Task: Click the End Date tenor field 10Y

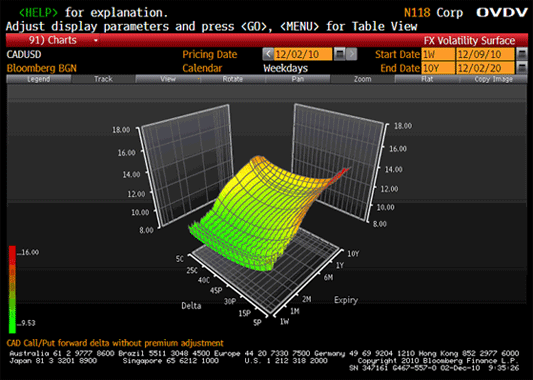Action: (x=438, y=68)
